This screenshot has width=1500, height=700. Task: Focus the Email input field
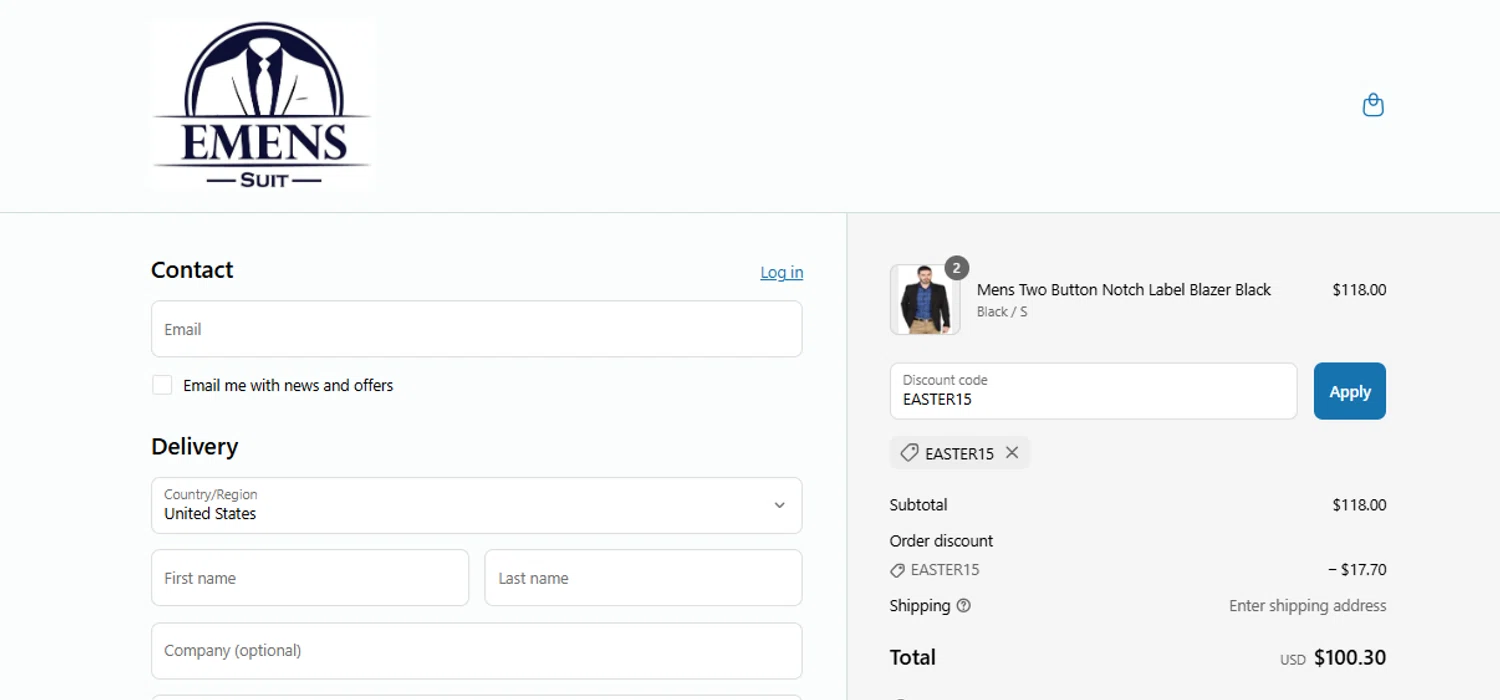[476, 329]
